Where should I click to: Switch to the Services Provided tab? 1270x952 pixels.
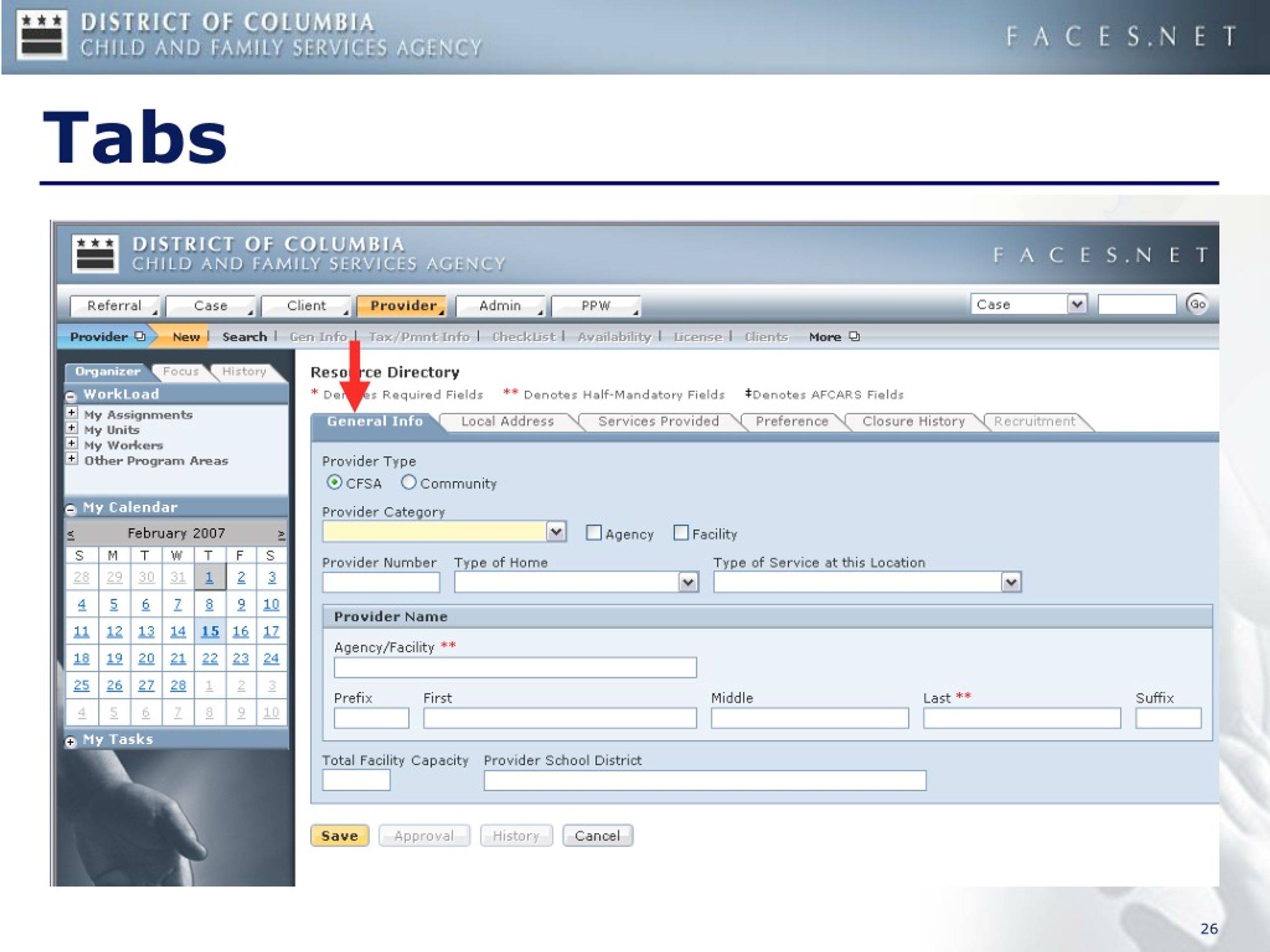pyautogui.click(x=658, y=421)
